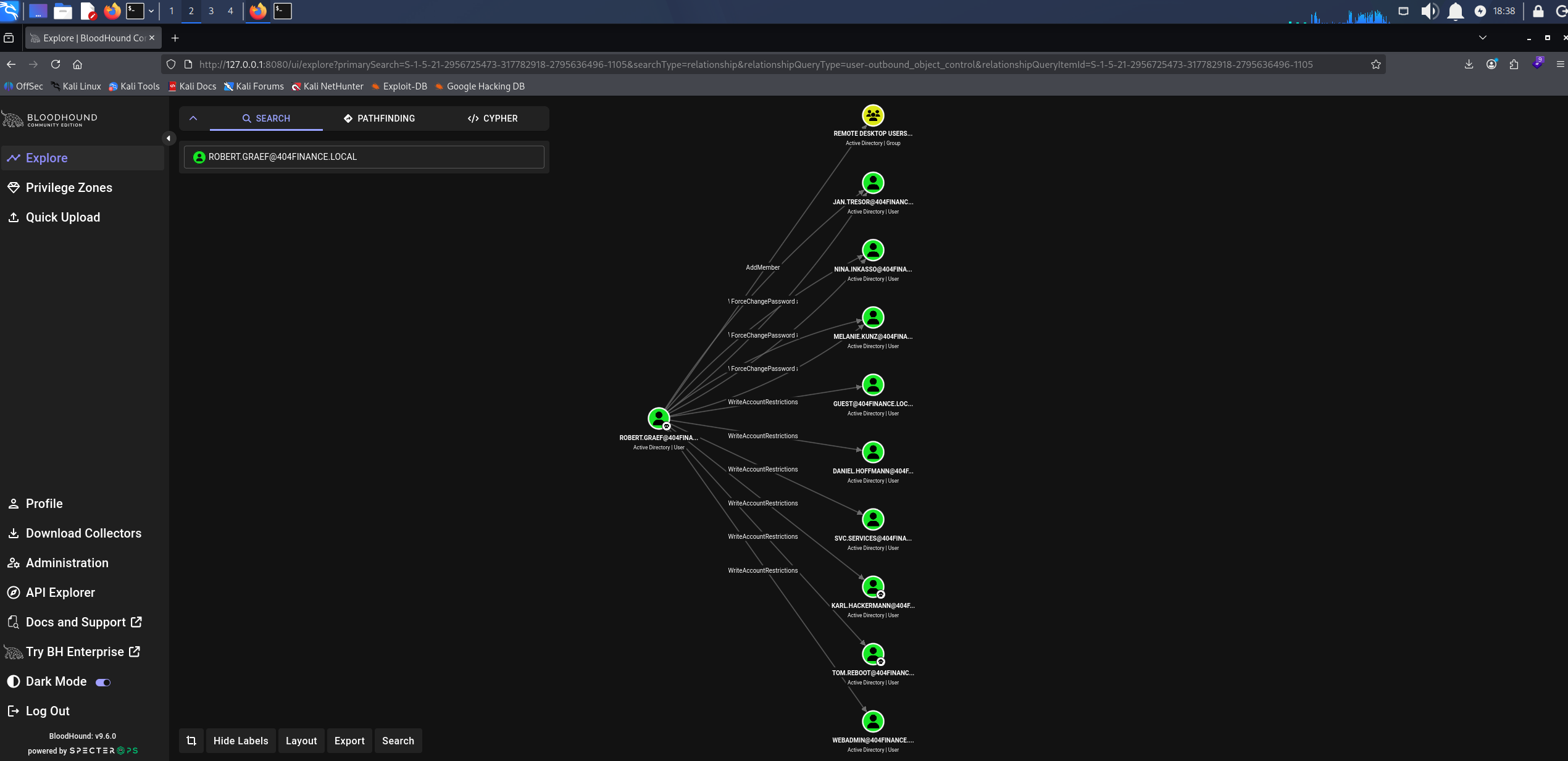Open Privilege Zones in sidebar
The height and width of the screenshot is (761, 1568).
click(82, 188)
